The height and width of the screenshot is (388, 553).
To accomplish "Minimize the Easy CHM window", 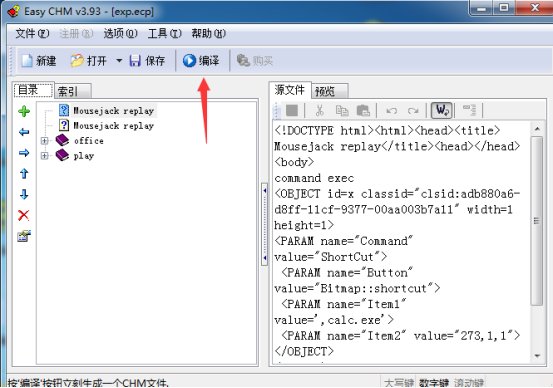I will click(x=481, y=8).
